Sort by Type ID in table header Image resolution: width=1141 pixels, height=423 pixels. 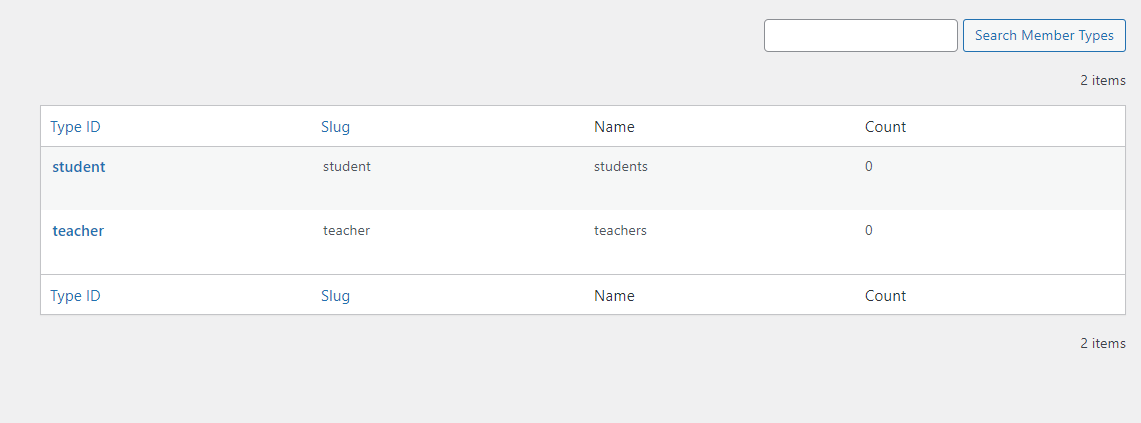coord(76,127)
